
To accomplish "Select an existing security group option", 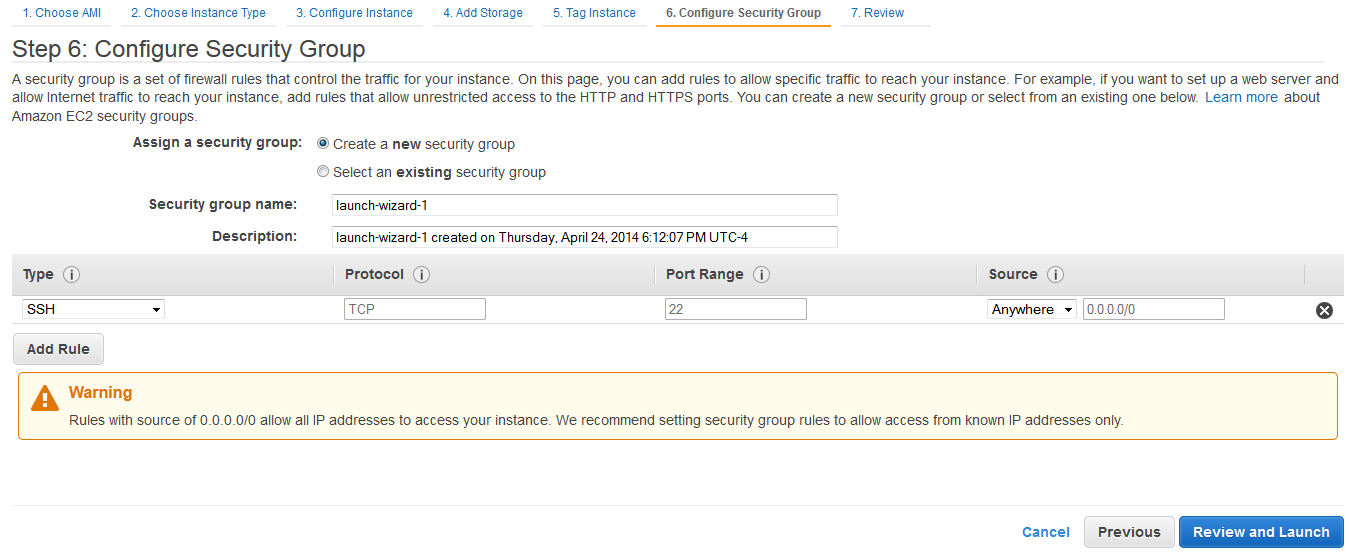I will (322, 172).
